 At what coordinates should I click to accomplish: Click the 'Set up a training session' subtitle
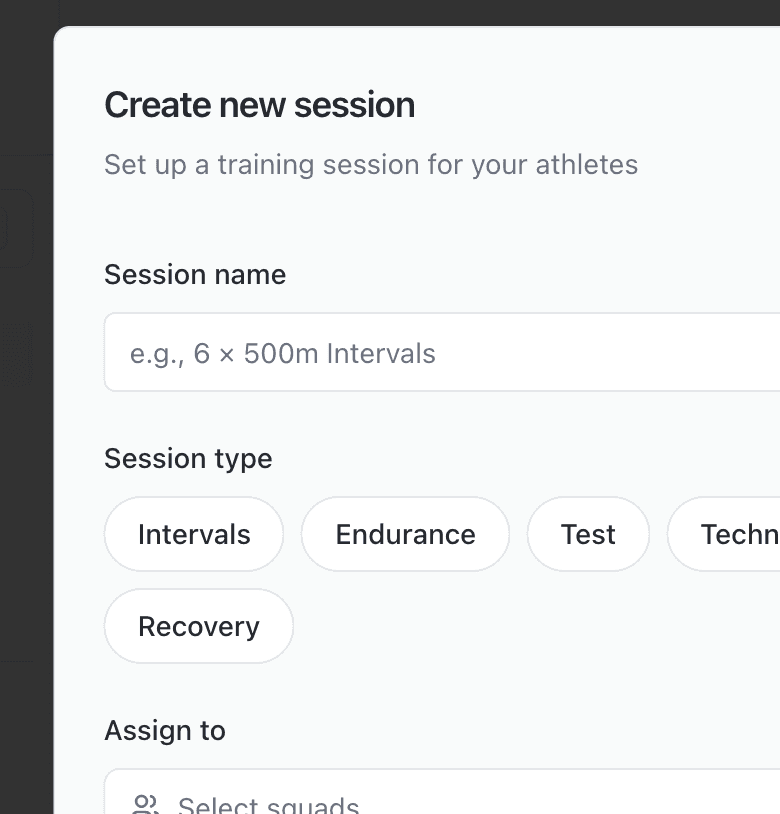pos(370,164)
